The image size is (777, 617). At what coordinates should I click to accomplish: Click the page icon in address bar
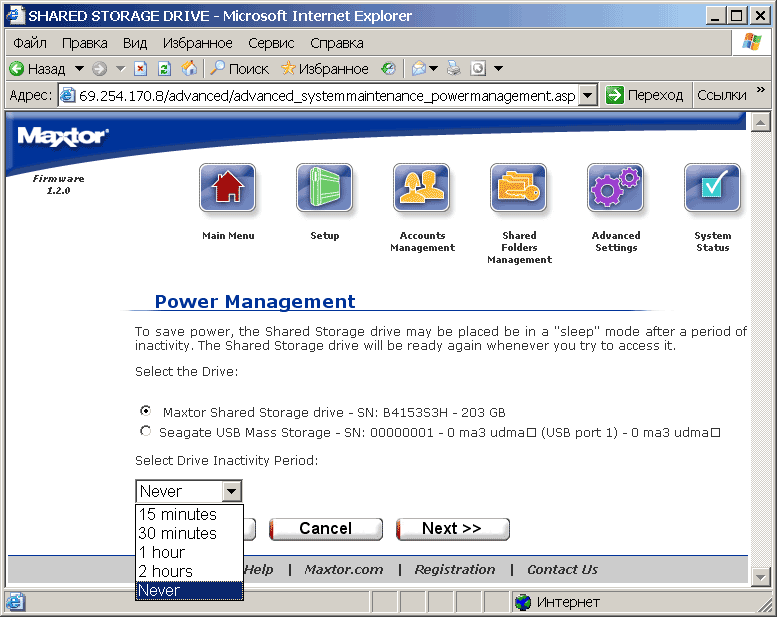tap(67, 95)
